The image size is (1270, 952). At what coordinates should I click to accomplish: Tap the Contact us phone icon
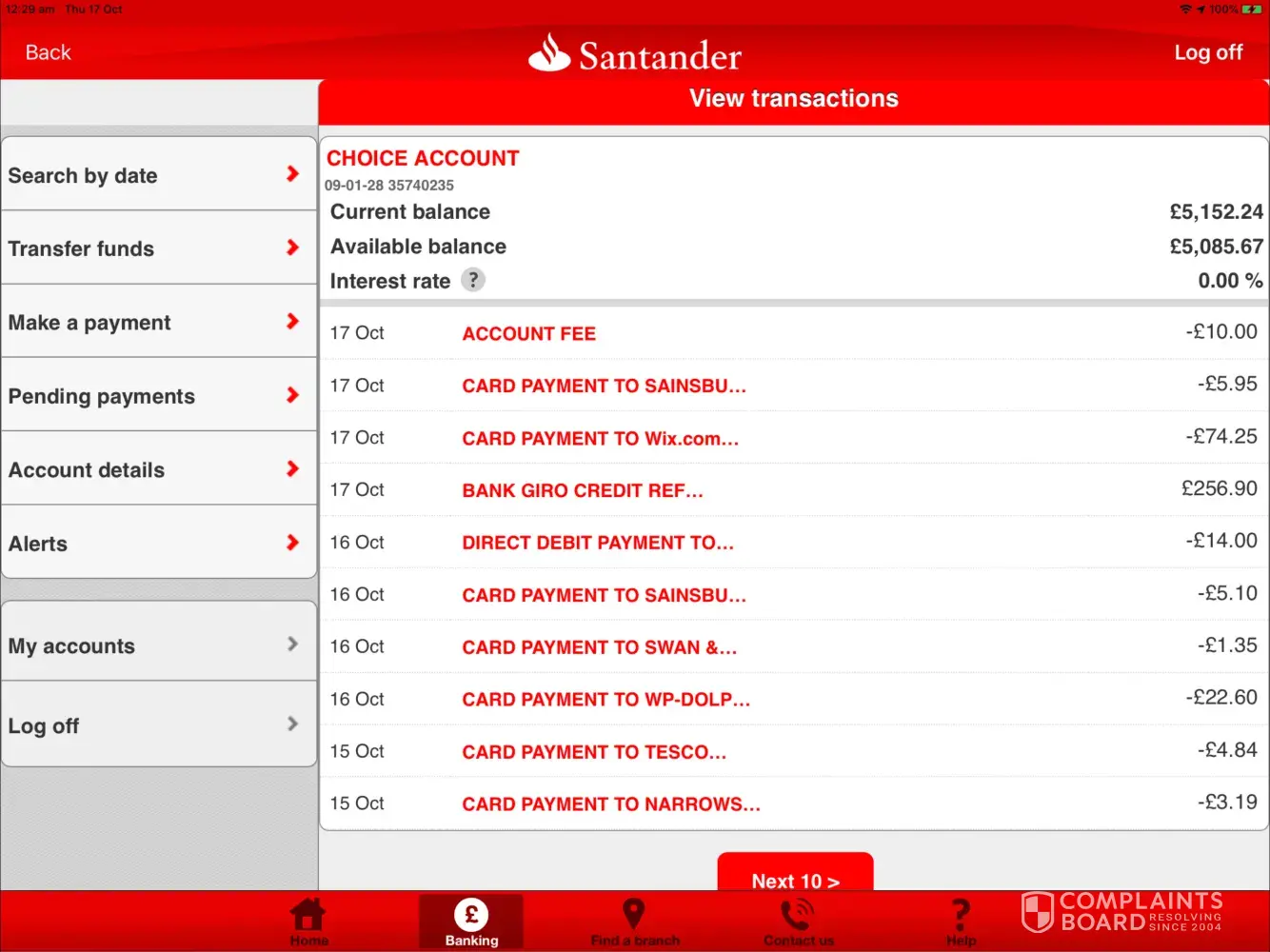796,915
